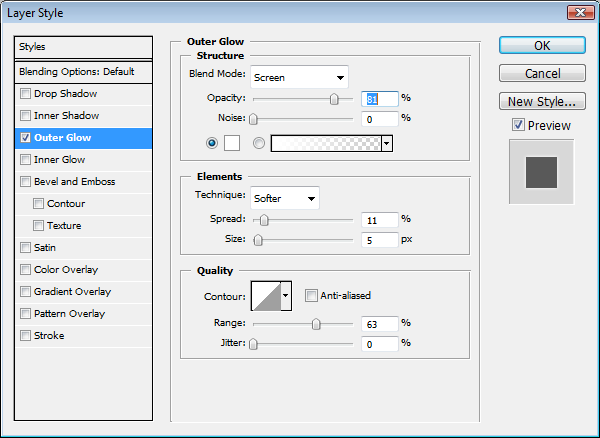The width and height of the screenshot is (600, 438).
Task: Open the glow gradient picker arrow
Action: [387, 143]
